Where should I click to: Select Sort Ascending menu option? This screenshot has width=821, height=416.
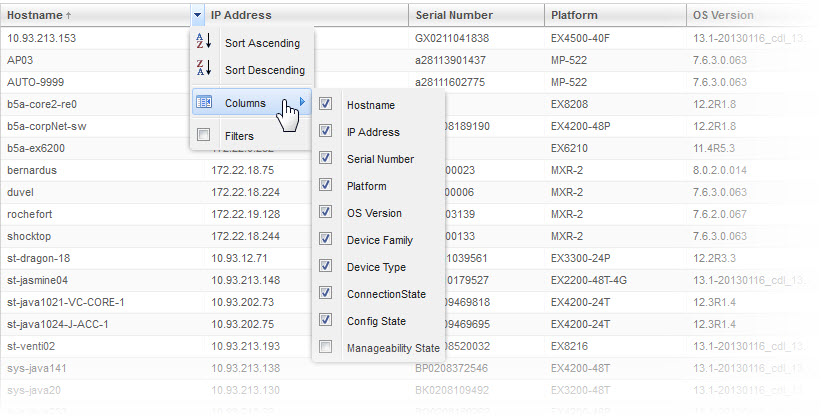click(x=264, y=43)
